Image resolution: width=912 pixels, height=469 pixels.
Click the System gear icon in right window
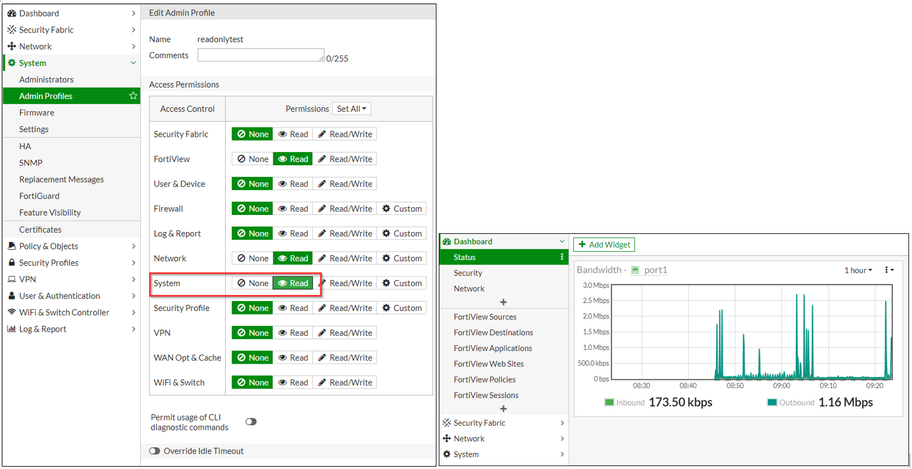(x=447, y=454)
